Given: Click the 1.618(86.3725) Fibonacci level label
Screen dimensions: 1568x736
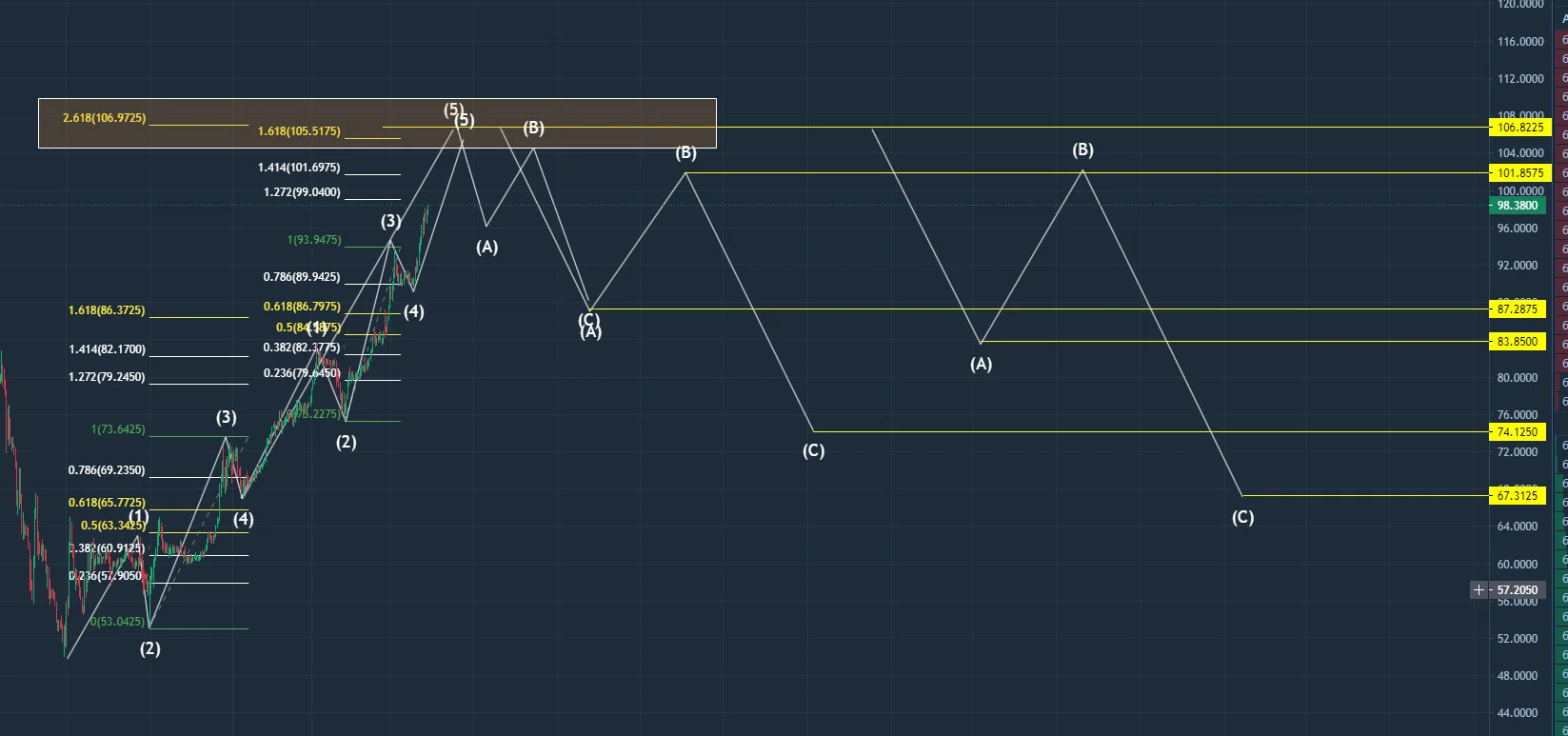Looking at the screenshot, I should (x=107, y=310).
